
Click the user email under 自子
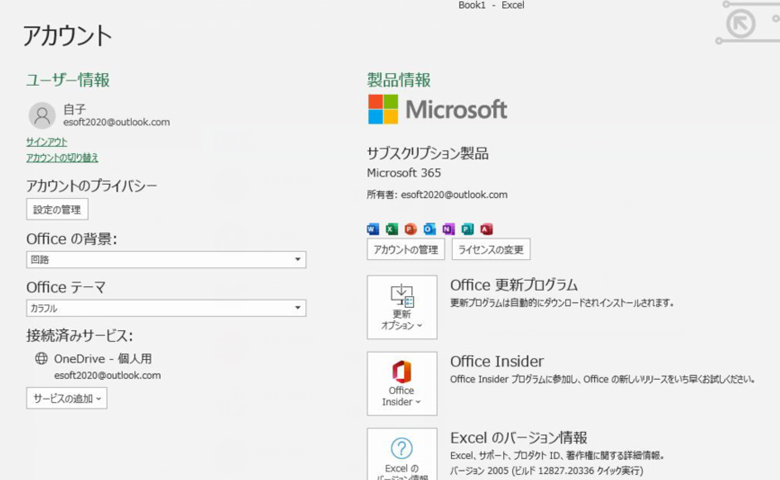[116, 122]
